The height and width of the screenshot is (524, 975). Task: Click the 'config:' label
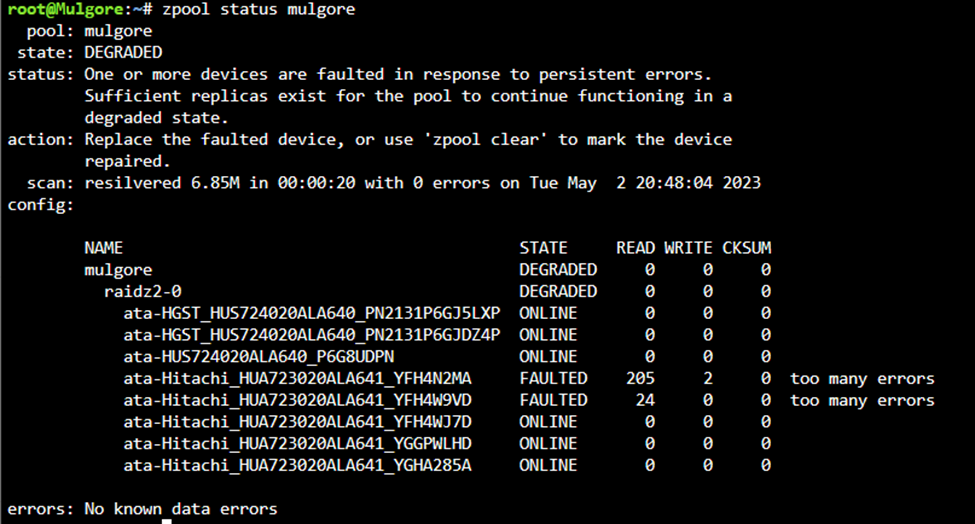(x=40, y=205)
